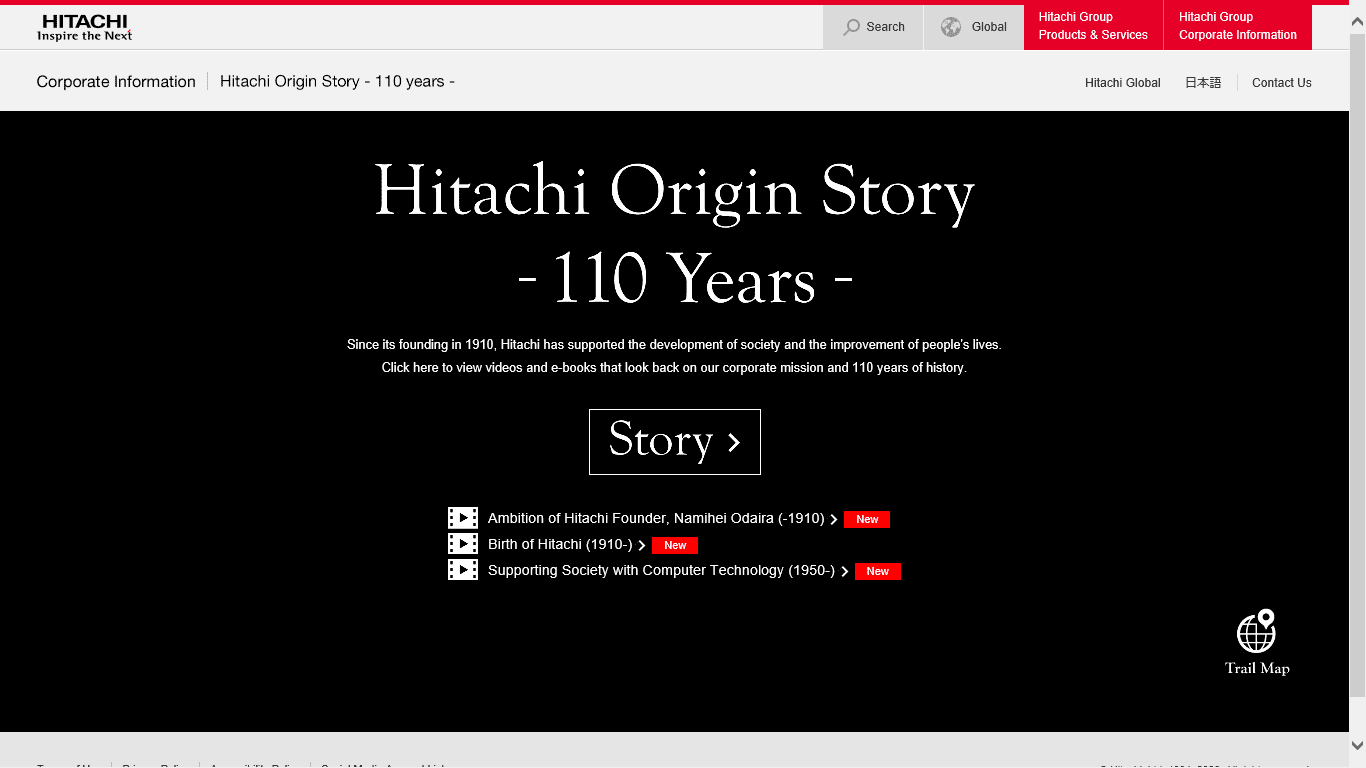
Task: Visit the Hitachi Global link
Action: click(1122, 83)
